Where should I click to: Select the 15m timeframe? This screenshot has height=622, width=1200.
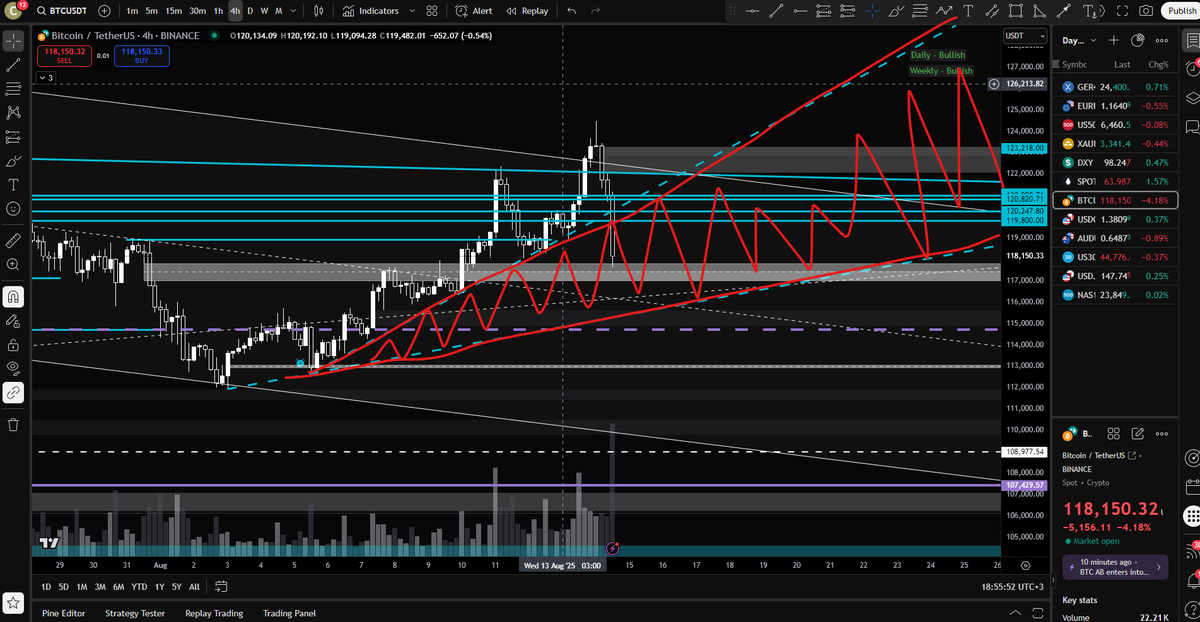pos(173,11)
